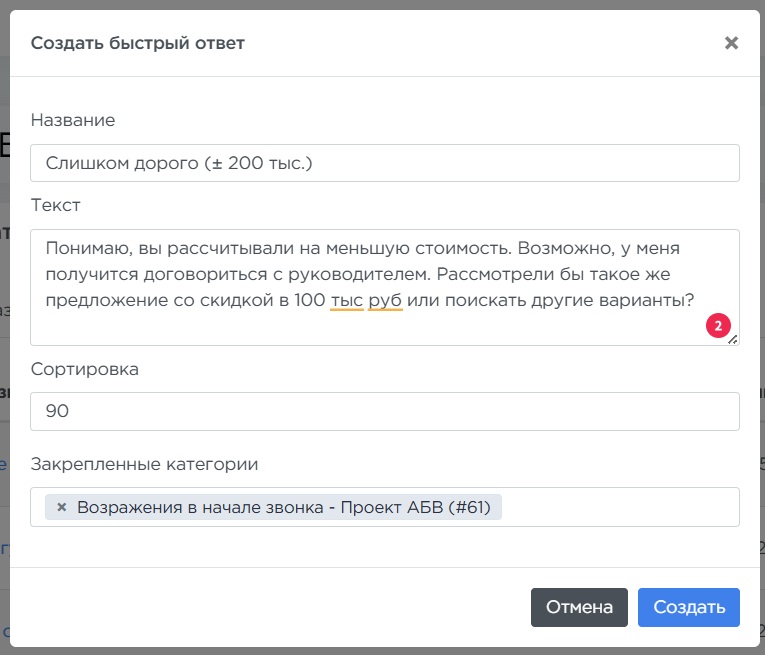Viewport: 765px width, 655px height.
Task: Click the 'Закрепленные категории' label
Action: tap(144, 464)
